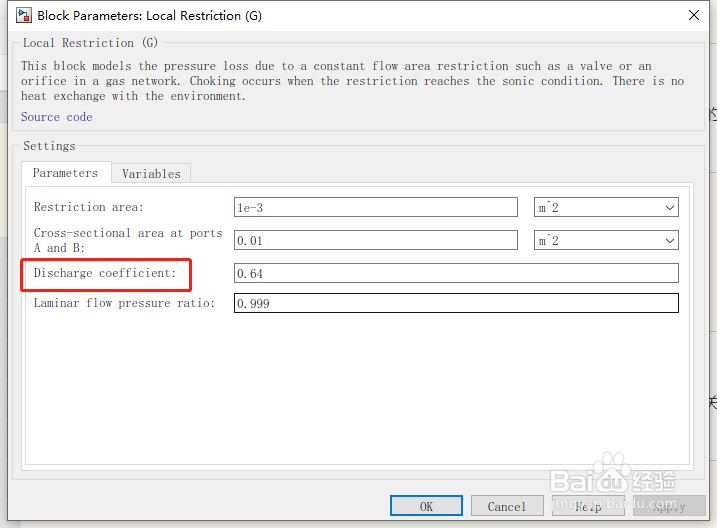Open Restriction area unit dropdown
Screen dimensions: 717x528
coord(606,208)
